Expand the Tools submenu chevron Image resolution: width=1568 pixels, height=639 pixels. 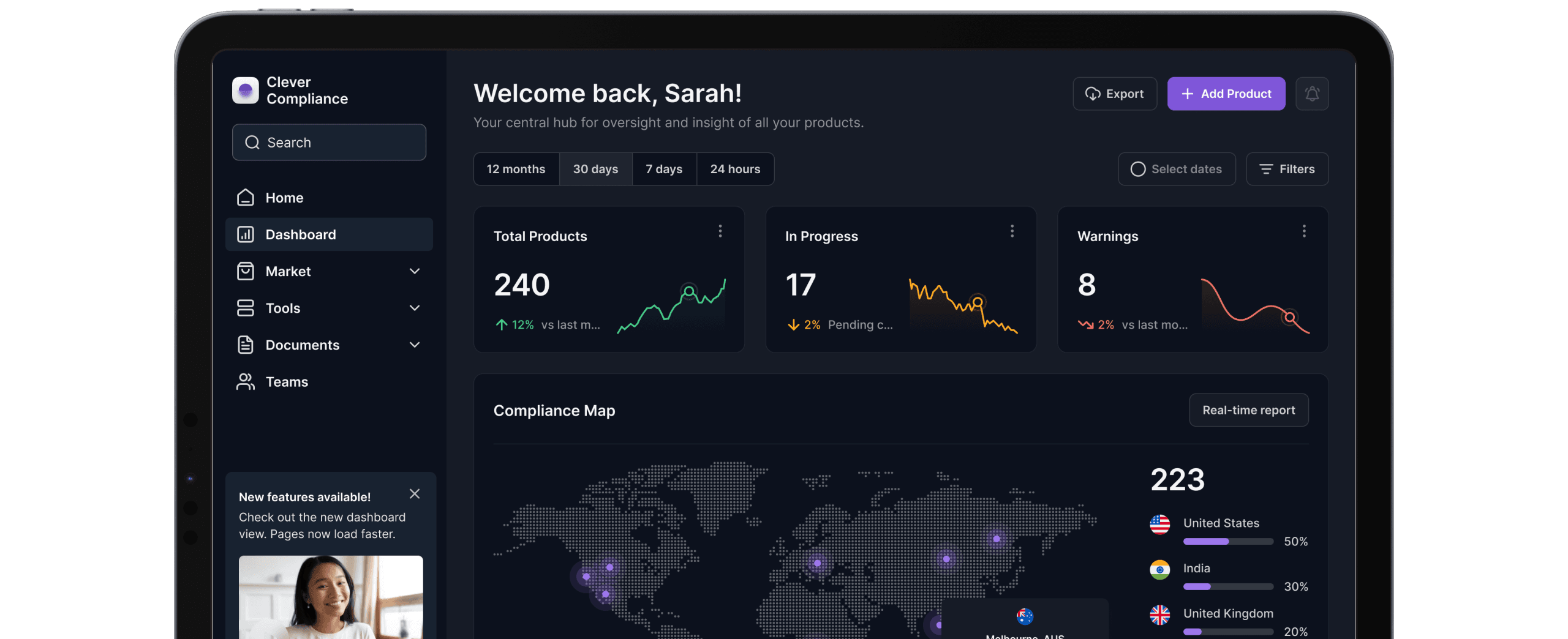click(415, 308)
